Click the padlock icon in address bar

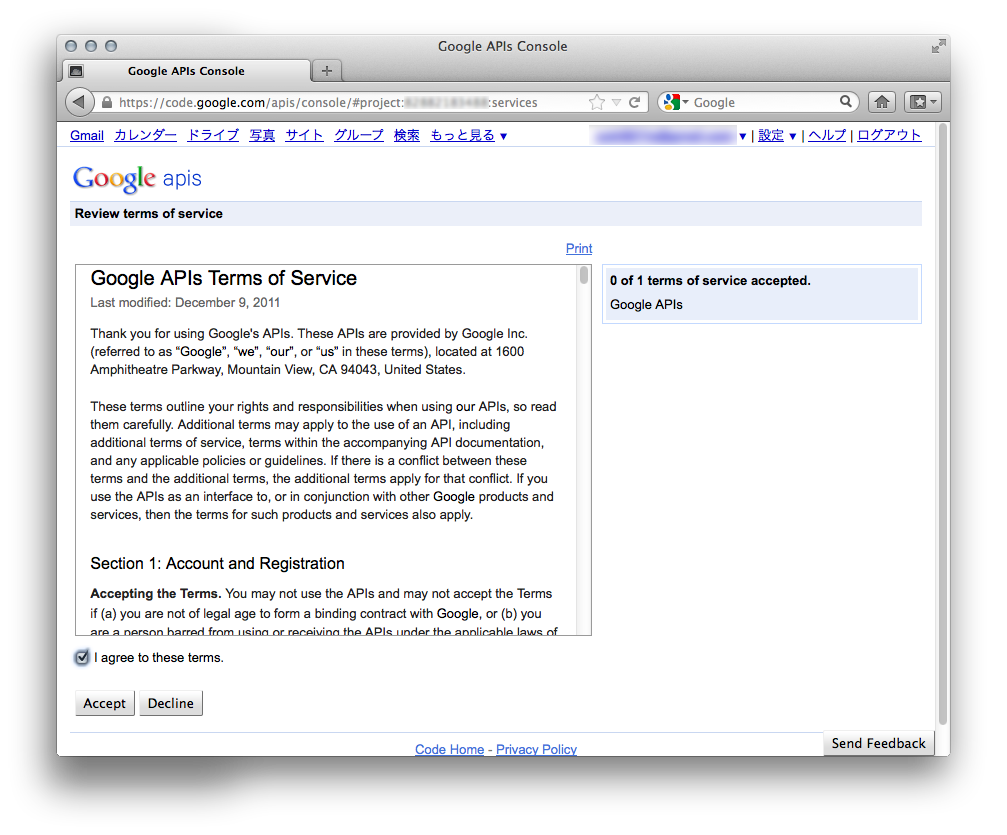tap(106, 101)
